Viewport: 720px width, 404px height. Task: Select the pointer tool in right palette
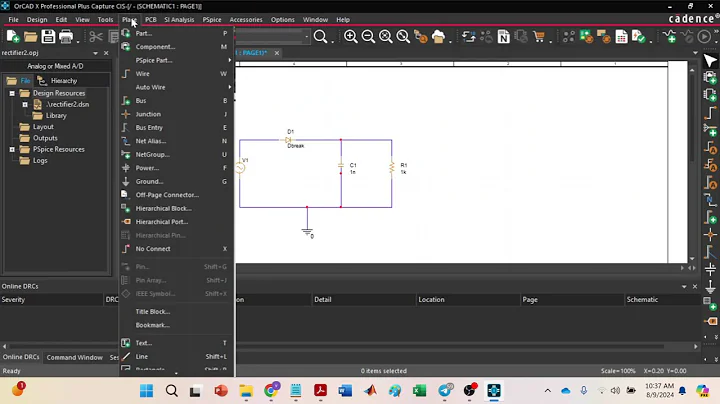pos(710,61)
